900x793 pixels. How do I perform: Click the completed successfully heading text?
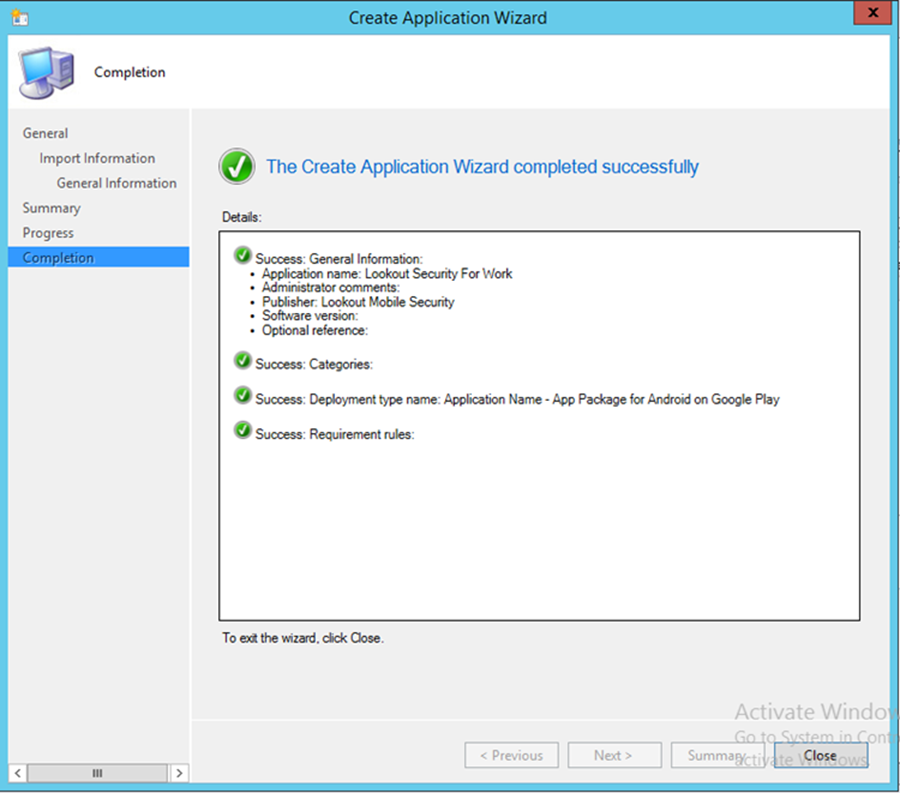click(482, 167)
